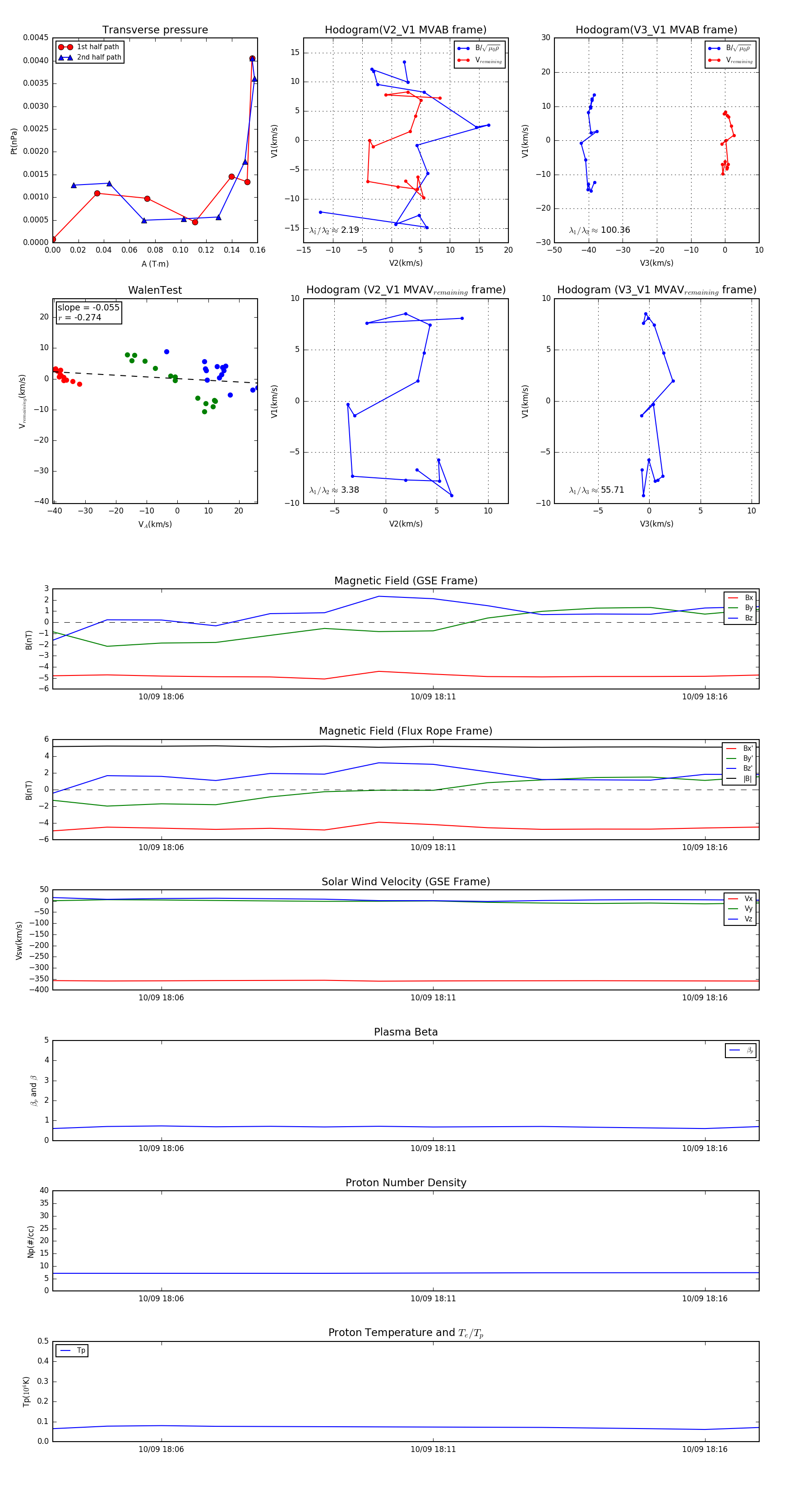The height and width of the screenshot is (1489, 812).
Task: Click the 'Tp' legend entry in temperature plot
Action: [x=72, y=1351]
